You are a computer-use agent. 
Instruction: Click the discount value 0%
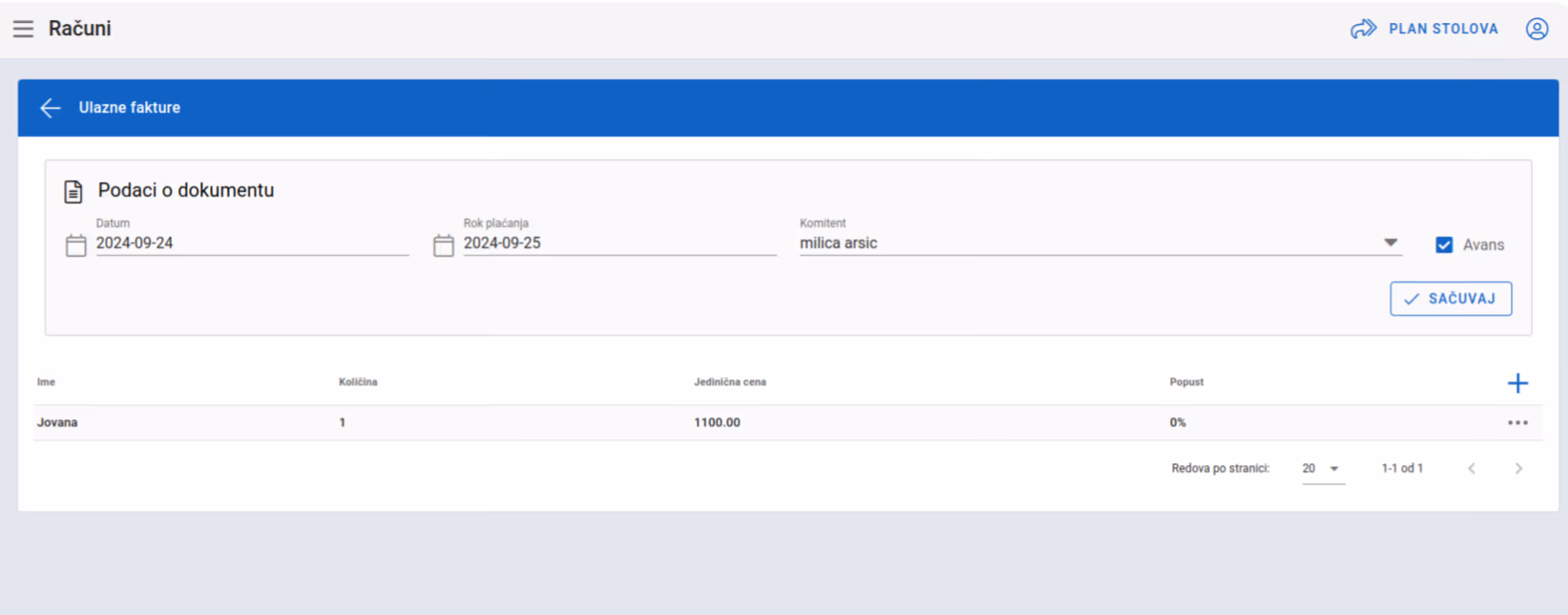pyautogui.click(x=1178, y=422)
